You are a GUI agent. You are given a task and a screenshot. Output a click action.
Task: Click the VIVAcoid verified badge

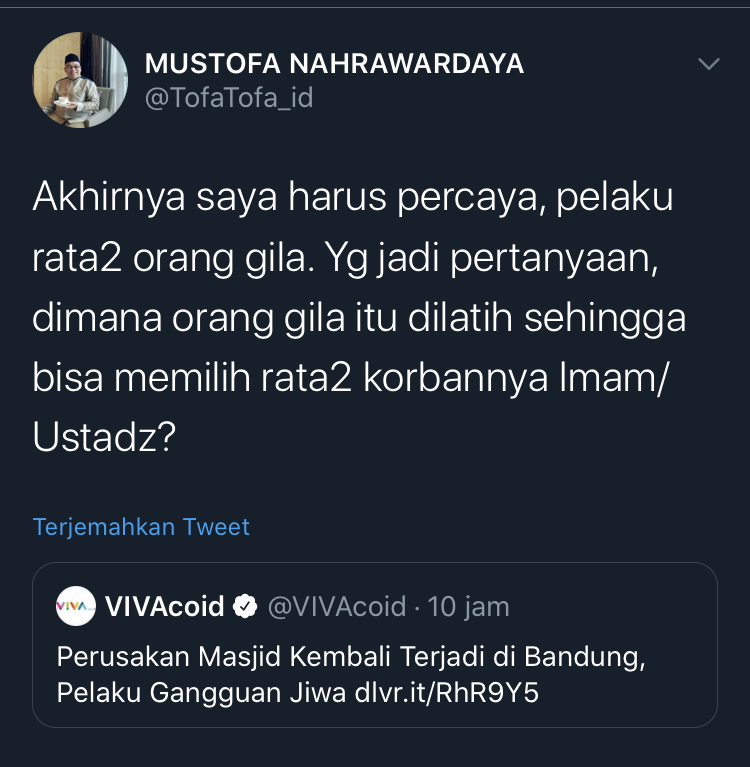click(245, 607)
